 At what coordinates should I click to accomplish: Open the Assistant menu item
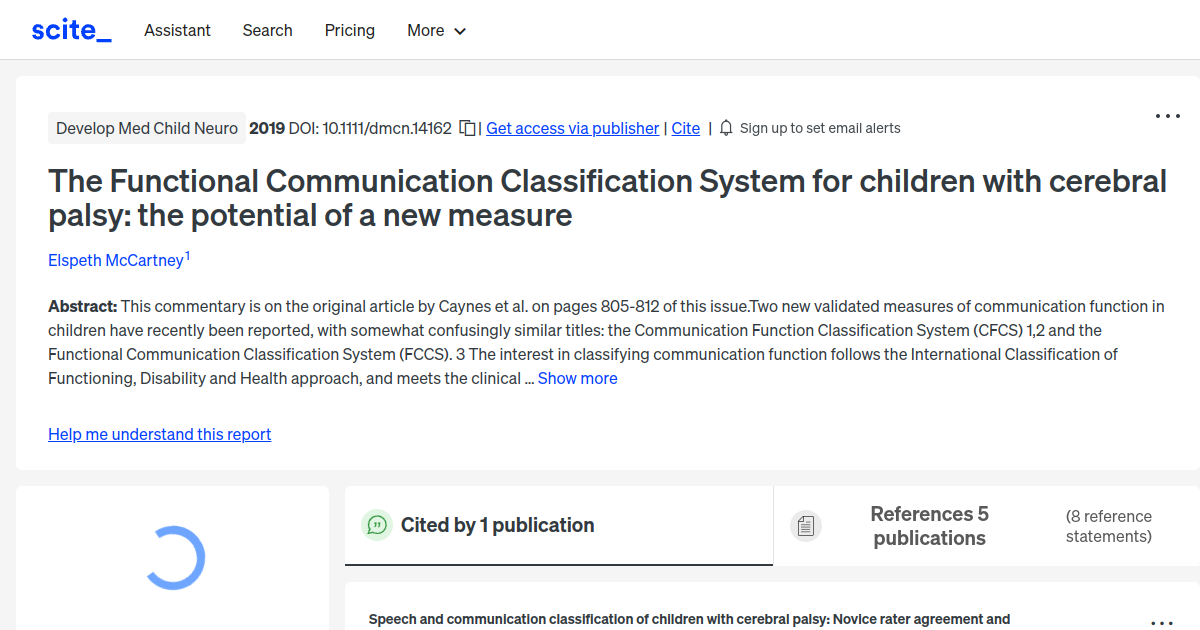pos(177,30)
